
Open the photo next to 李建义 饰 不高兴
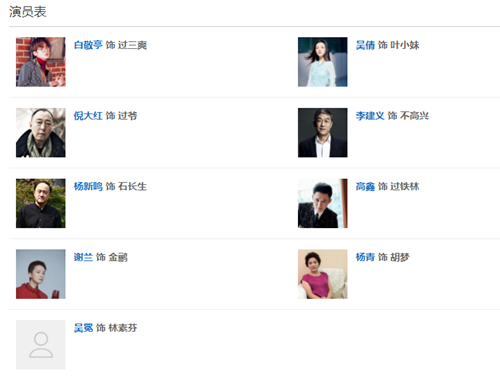(x=323, y=132)
